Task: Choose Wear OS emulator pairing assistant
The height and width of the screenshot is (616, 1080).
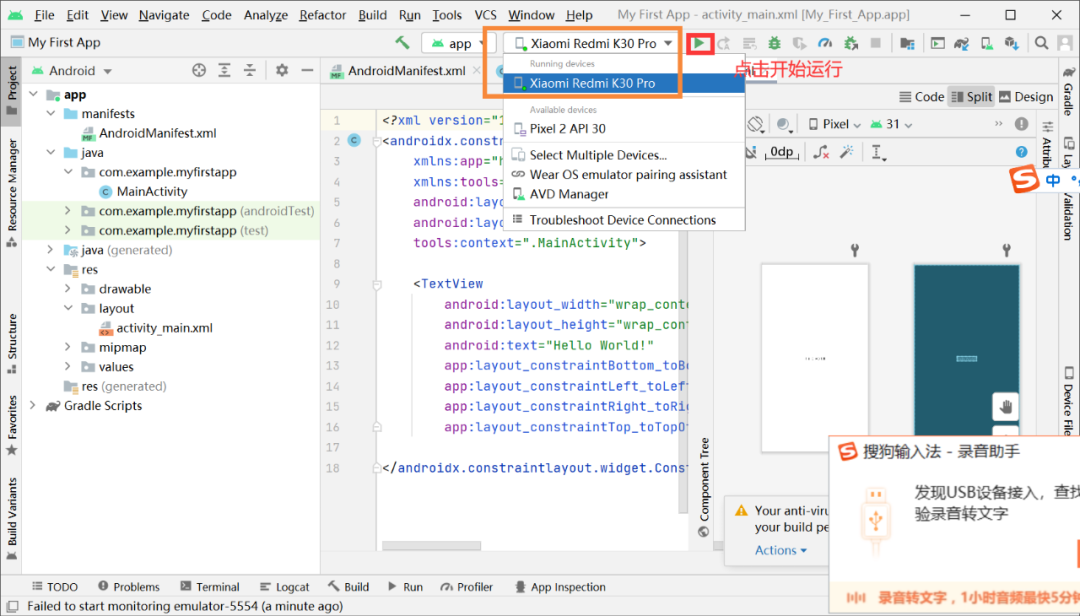Action: click(x=624, y=174)
